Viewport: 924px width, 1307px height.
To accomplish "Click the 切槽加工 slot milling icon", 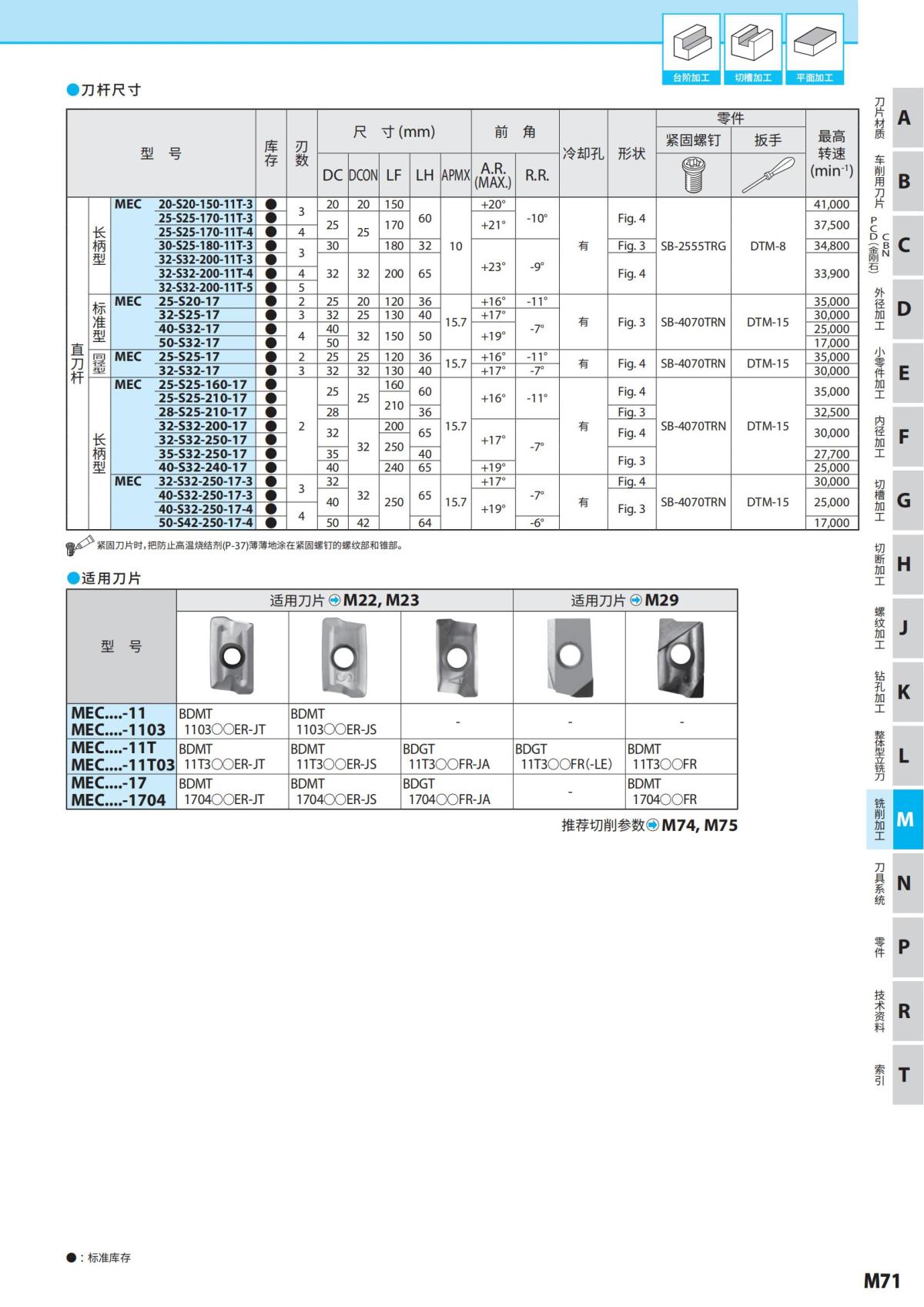I will pos(752,49).
